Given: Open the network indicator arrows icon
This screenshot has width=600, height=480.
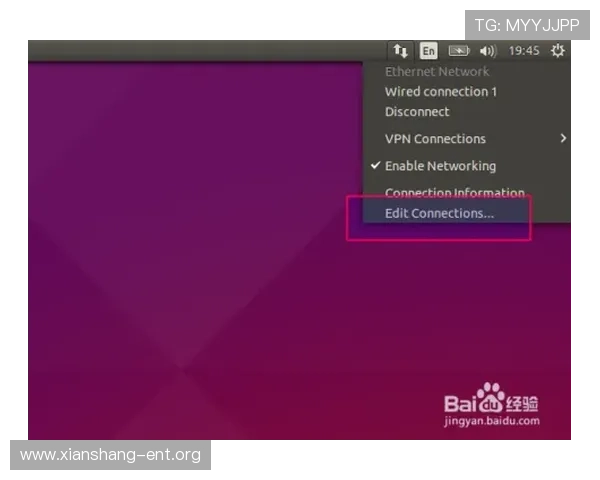Looking at the screenshot, I should pyautogui.click(x=400, y=51).
